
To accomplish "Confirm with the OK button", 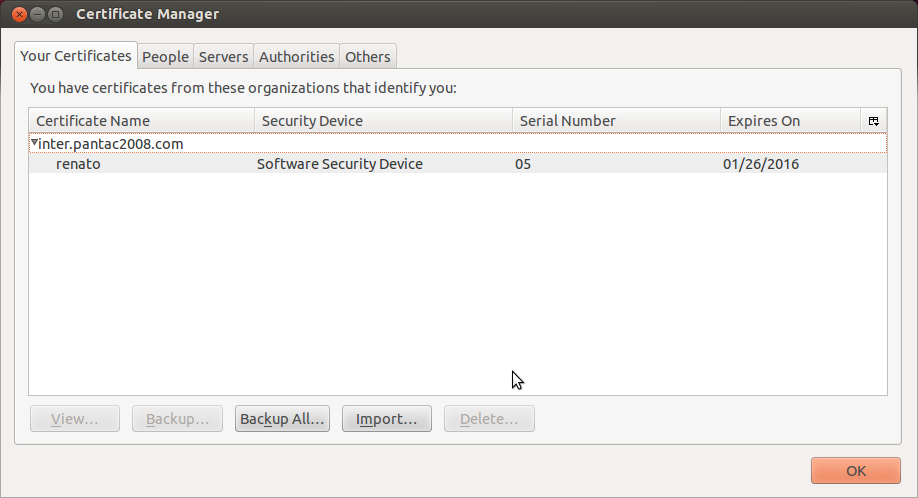I will click(x=855, y=471).
